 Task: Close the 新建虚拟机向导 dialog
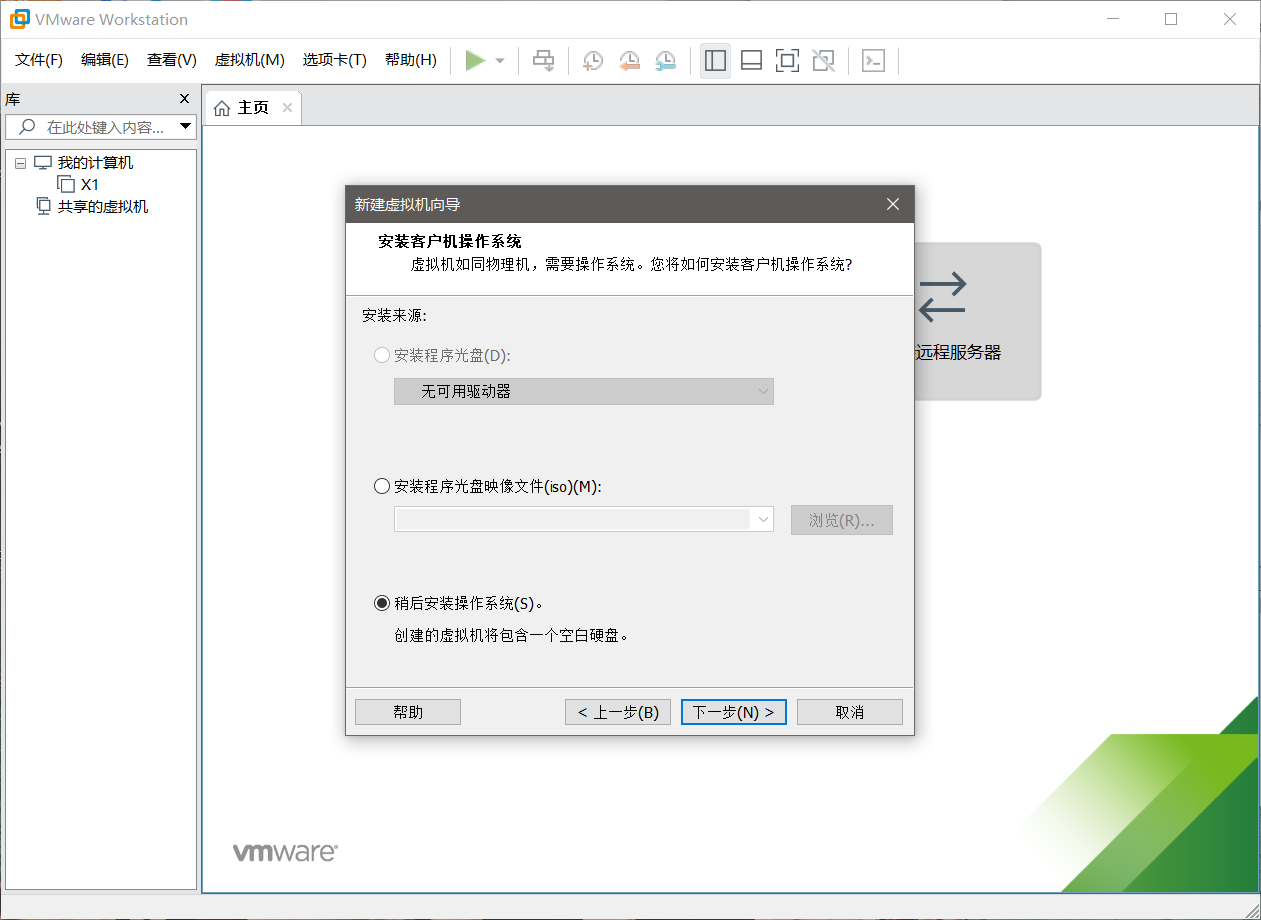click(893, 204)
